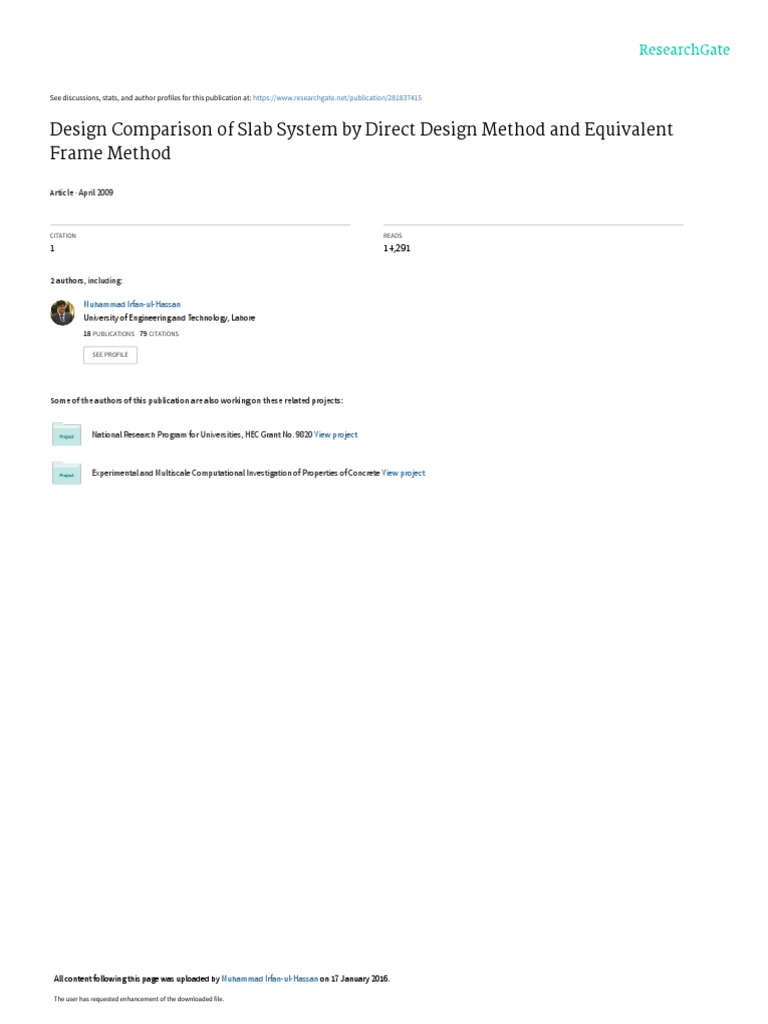Open View project for Properties of Concrete

(x=403, y=473)
